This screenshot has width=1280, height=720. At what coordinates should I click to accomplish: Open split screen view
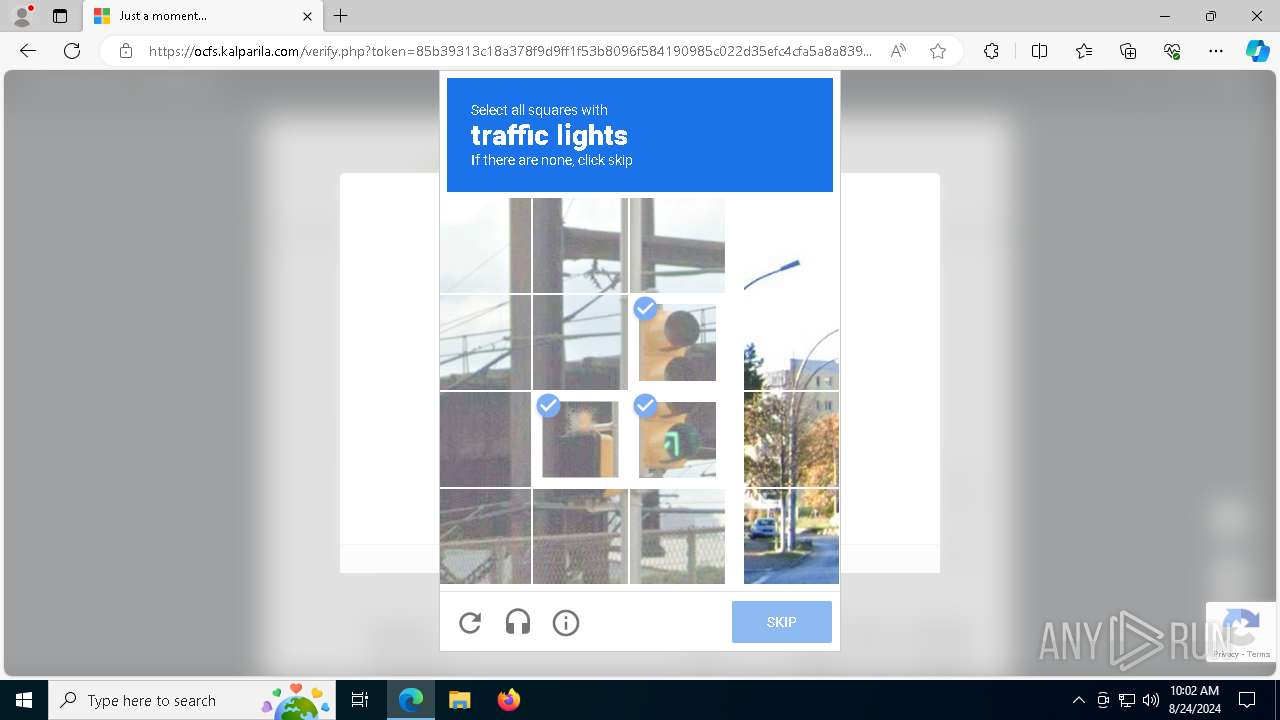coord(1039,51)
